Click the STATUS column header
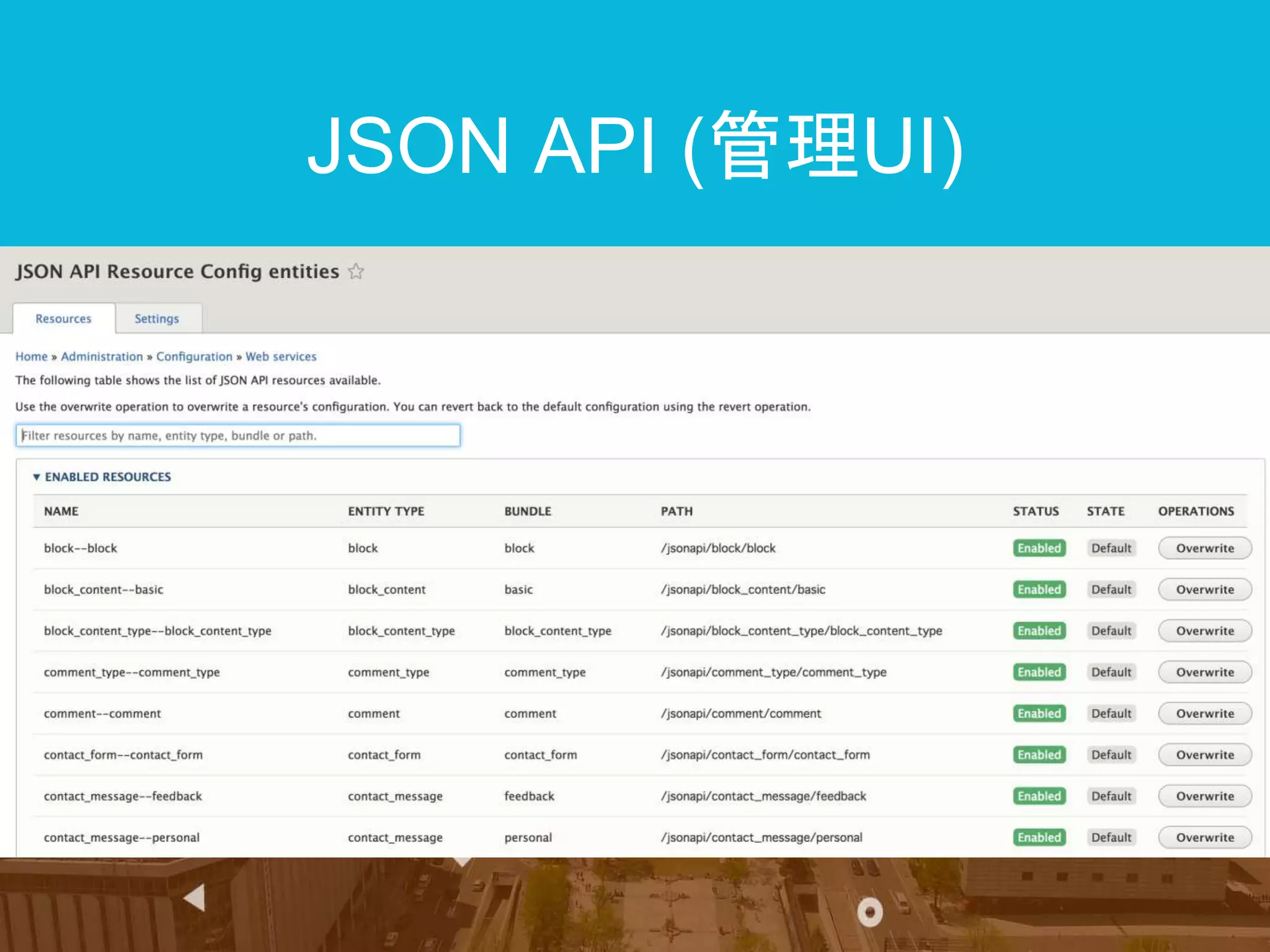 point(1036,511)
